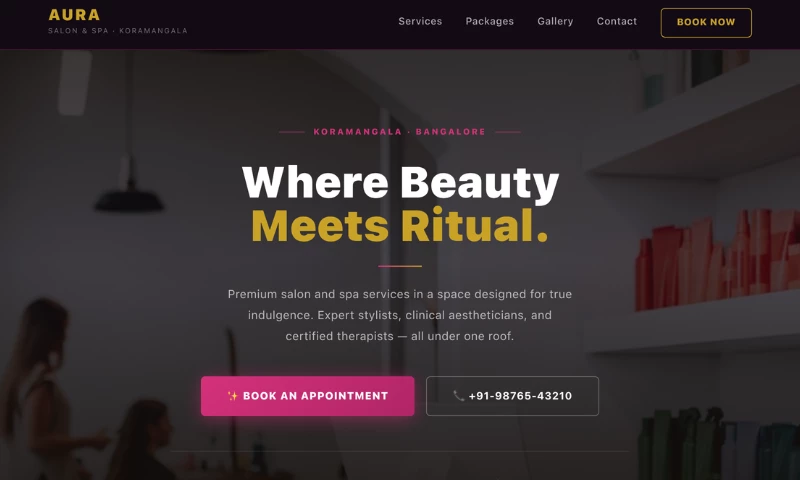Open the Packages menu item
The width and height of the screenshot is (800, 480).
click(489, 21)
